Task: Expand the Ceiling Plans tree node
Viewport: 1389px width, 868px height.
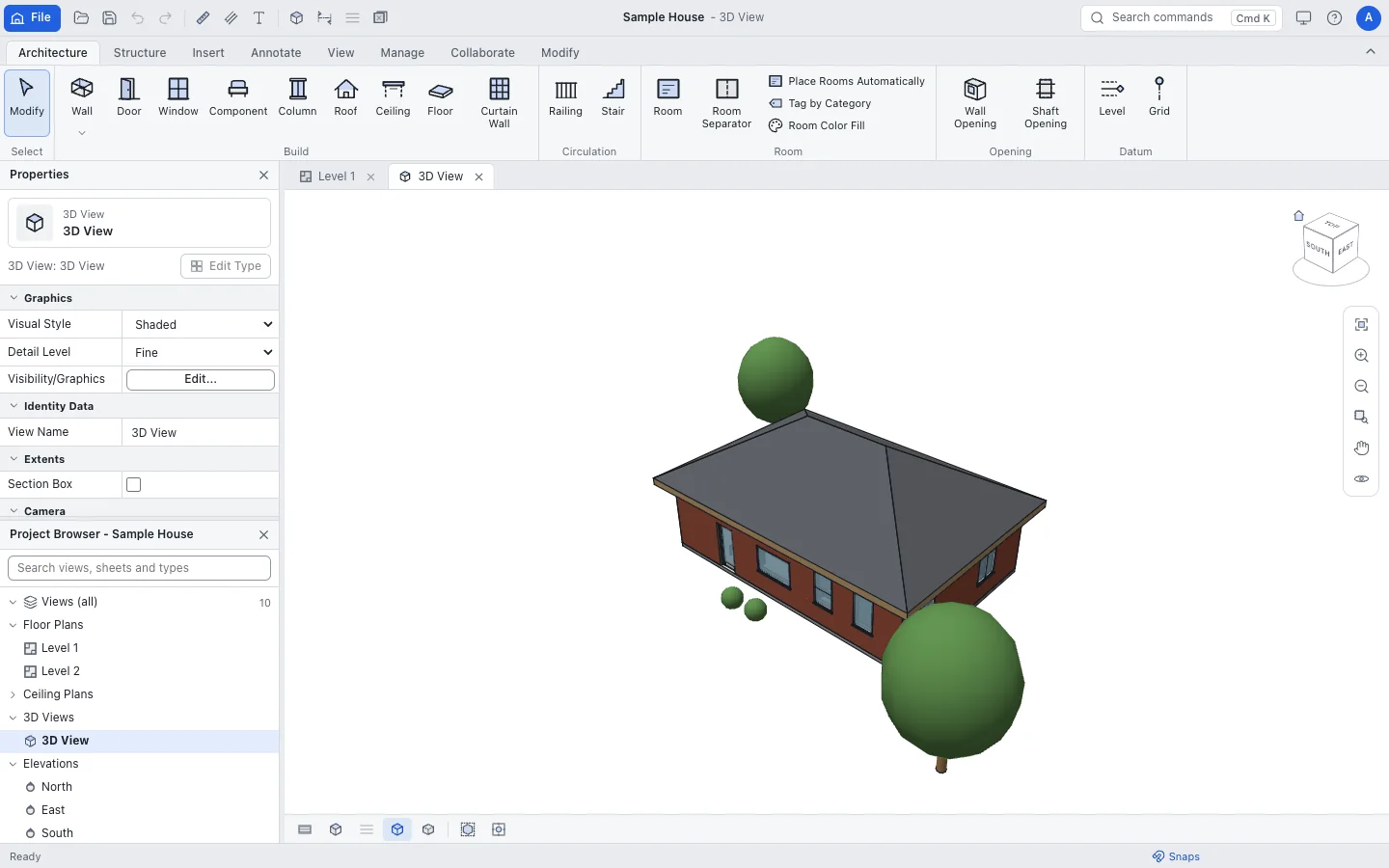Action: coord(13,694)
